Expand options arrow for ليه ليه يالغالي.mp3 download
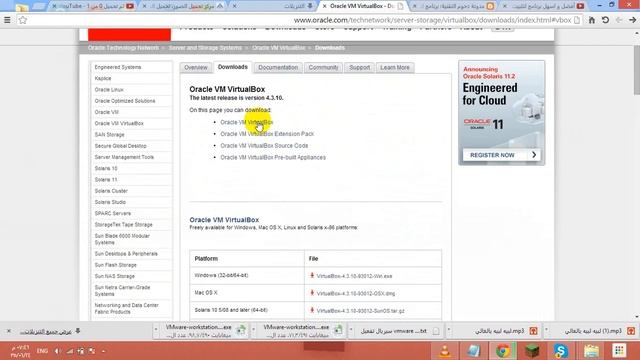640x360 pixels. tap(449, 329)
